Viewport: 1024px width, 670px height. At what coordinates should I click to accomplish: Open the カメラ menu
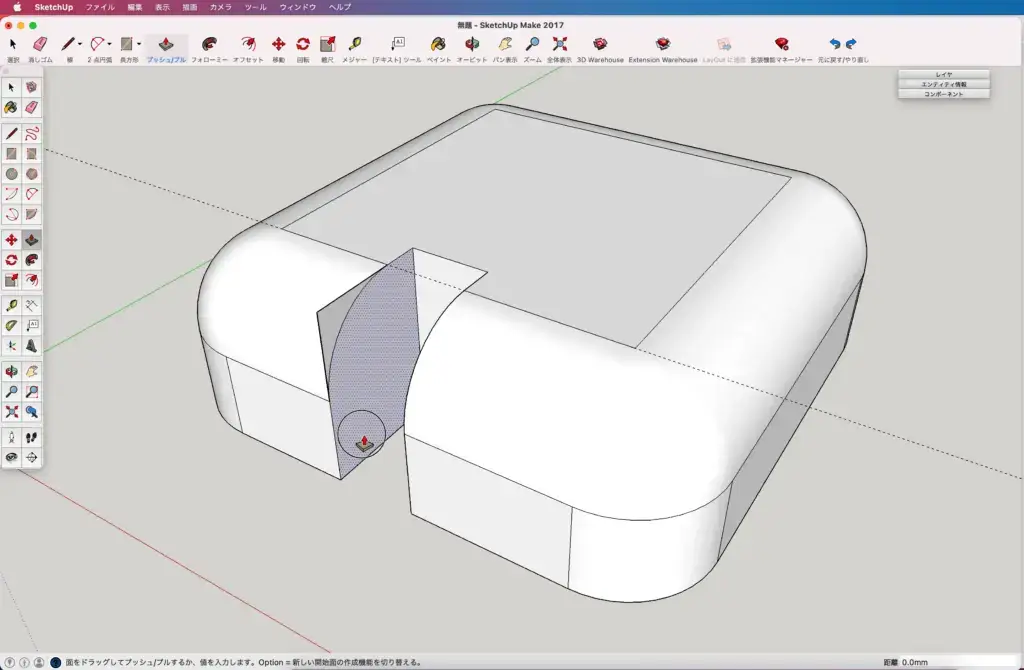point(220,7)
